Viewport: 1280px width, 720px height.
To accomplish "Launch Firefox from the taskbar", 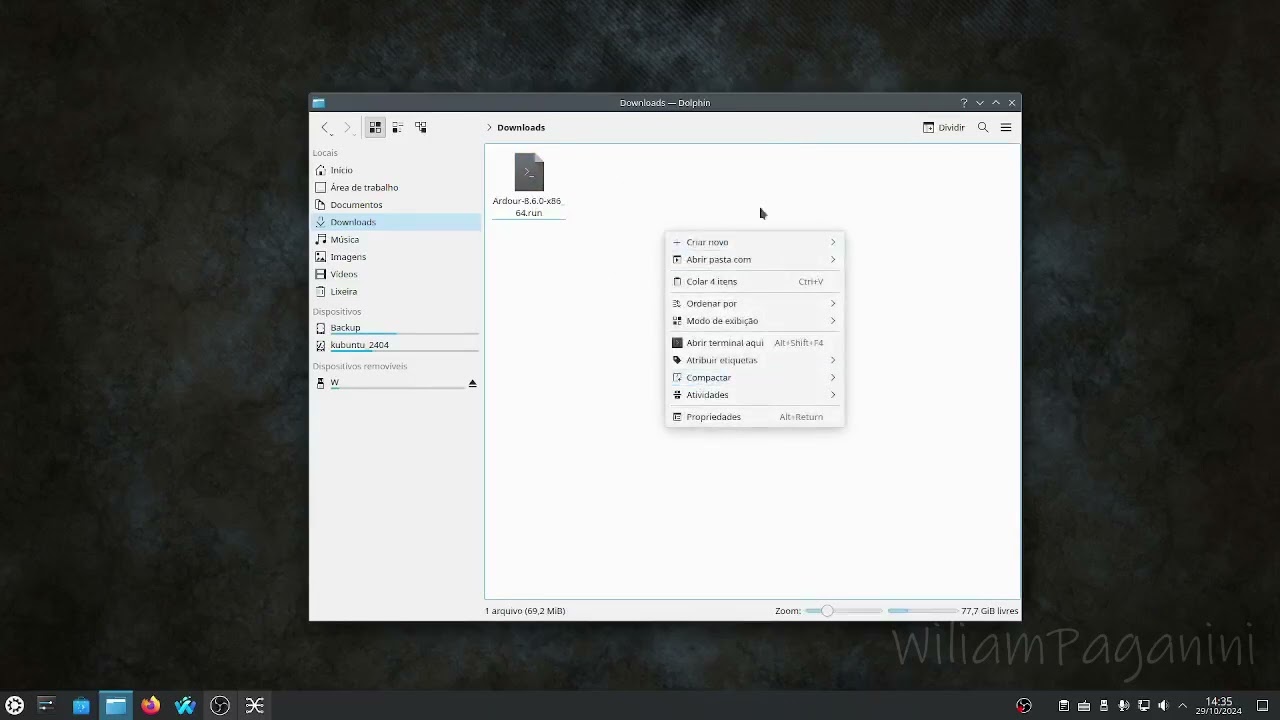I will (150, 706).
